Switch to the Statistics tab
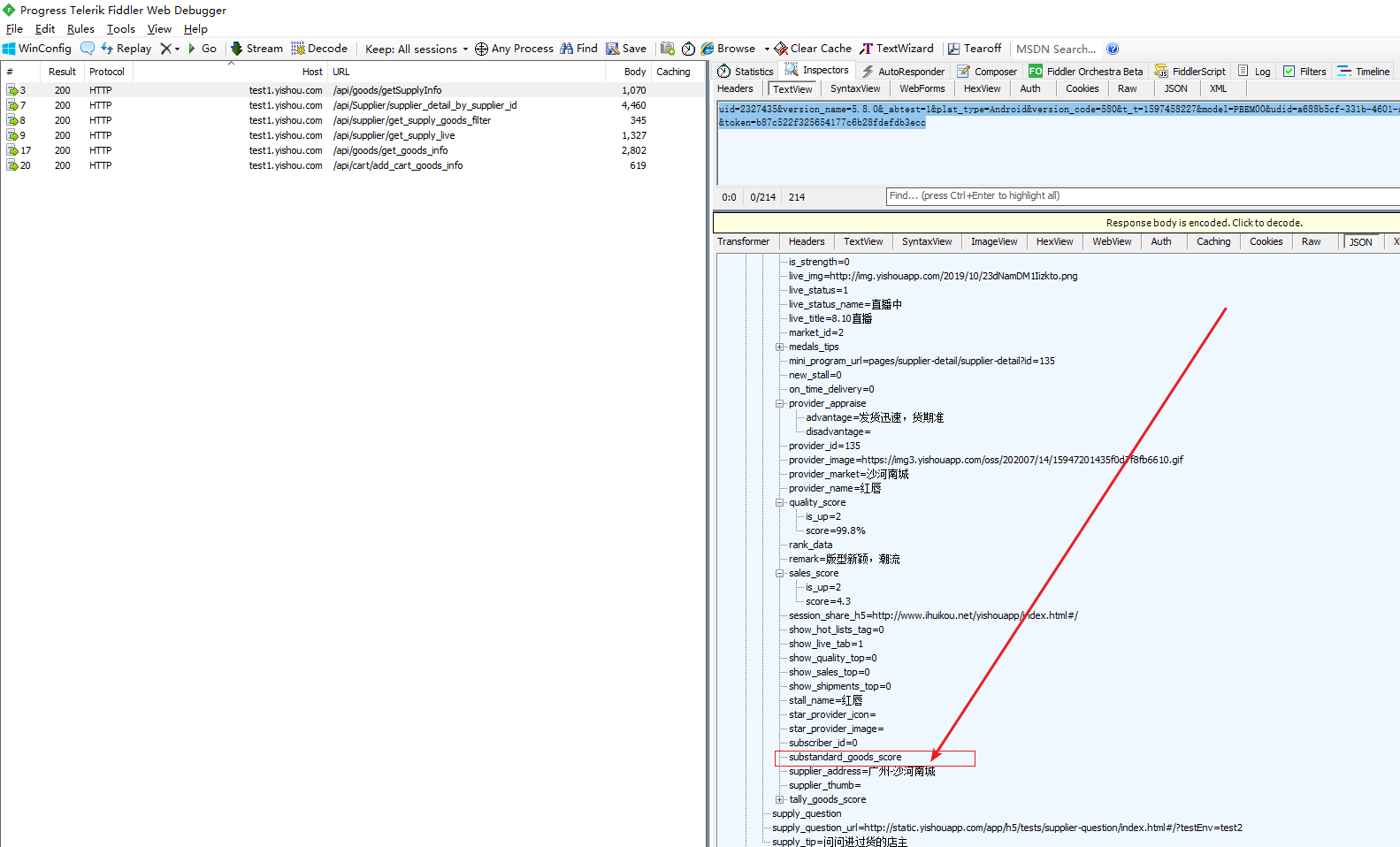This screenshot has height=847, width=1400. 746,72
